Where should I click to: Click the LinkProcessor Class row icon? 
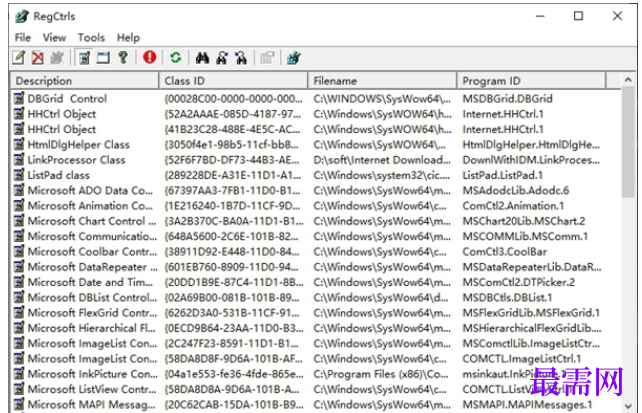pyautogui.click(x=19, y=160)
